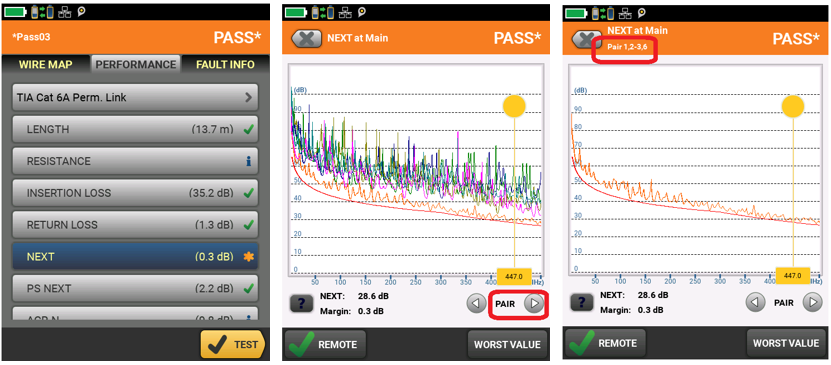Expand TIA Cat 6A Perm. Link chevron

(x=249, y=97)
